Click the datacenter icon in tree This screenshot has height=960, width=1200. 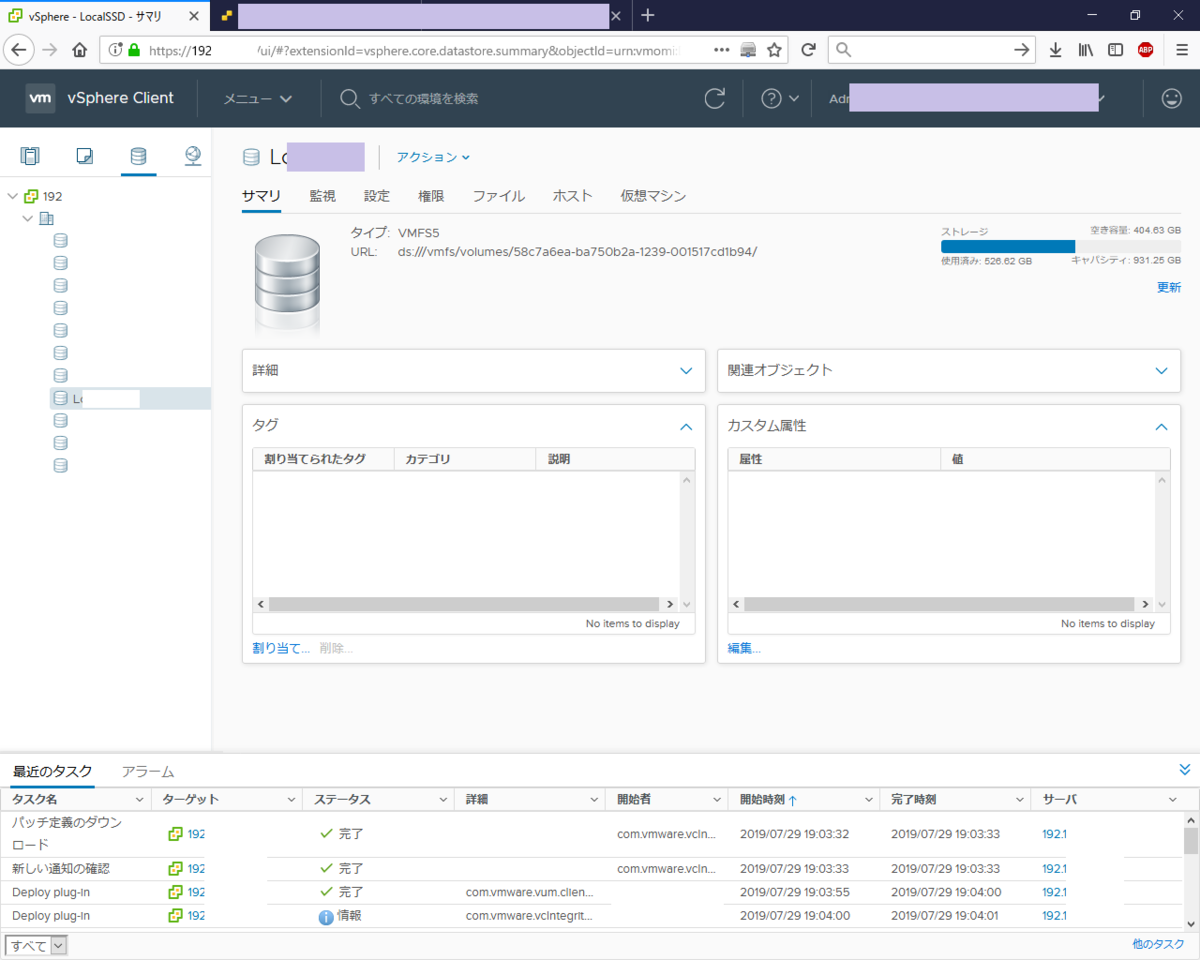(x=46, y=218)
